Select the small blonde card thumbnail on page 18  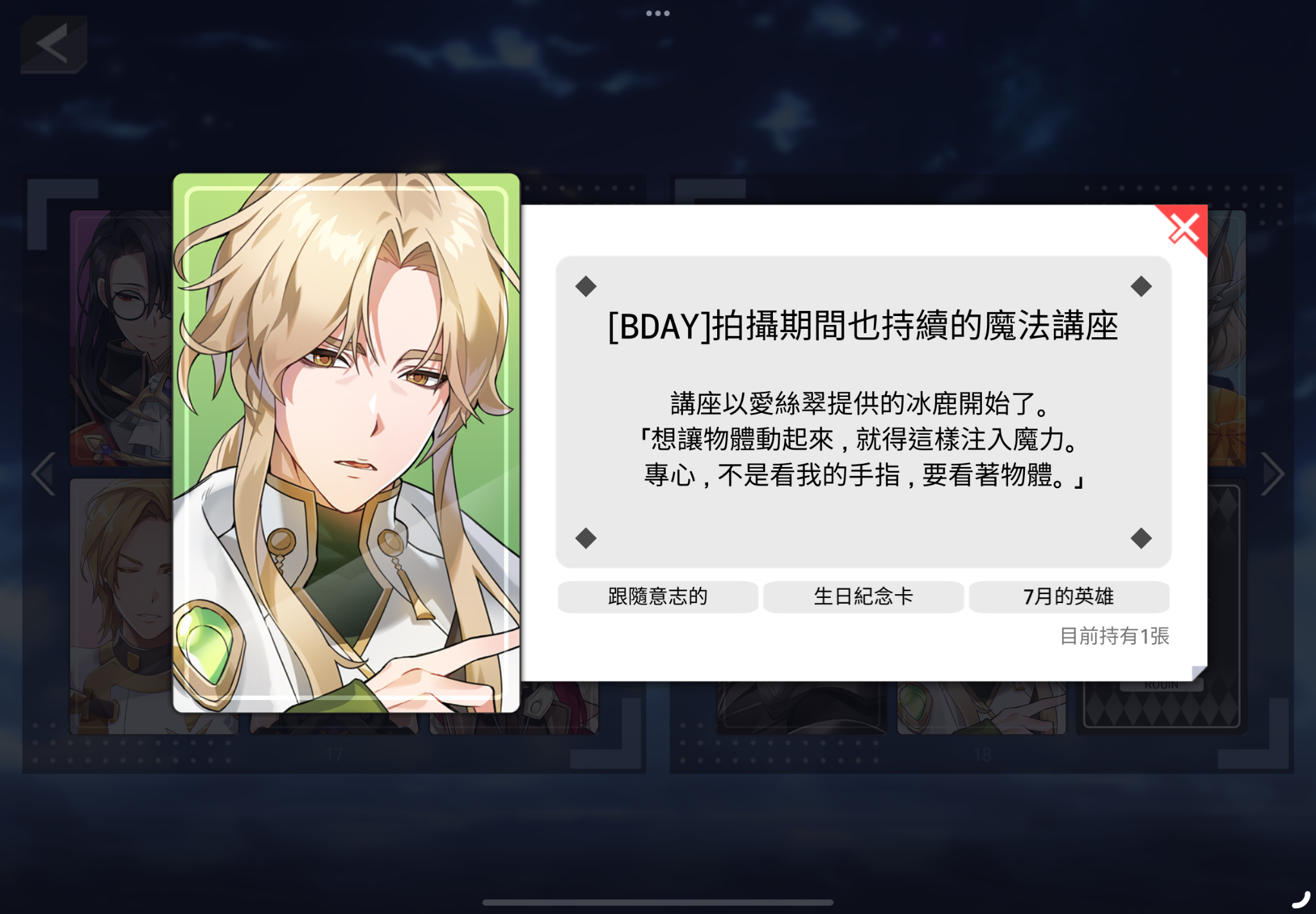tap(981, 707)
